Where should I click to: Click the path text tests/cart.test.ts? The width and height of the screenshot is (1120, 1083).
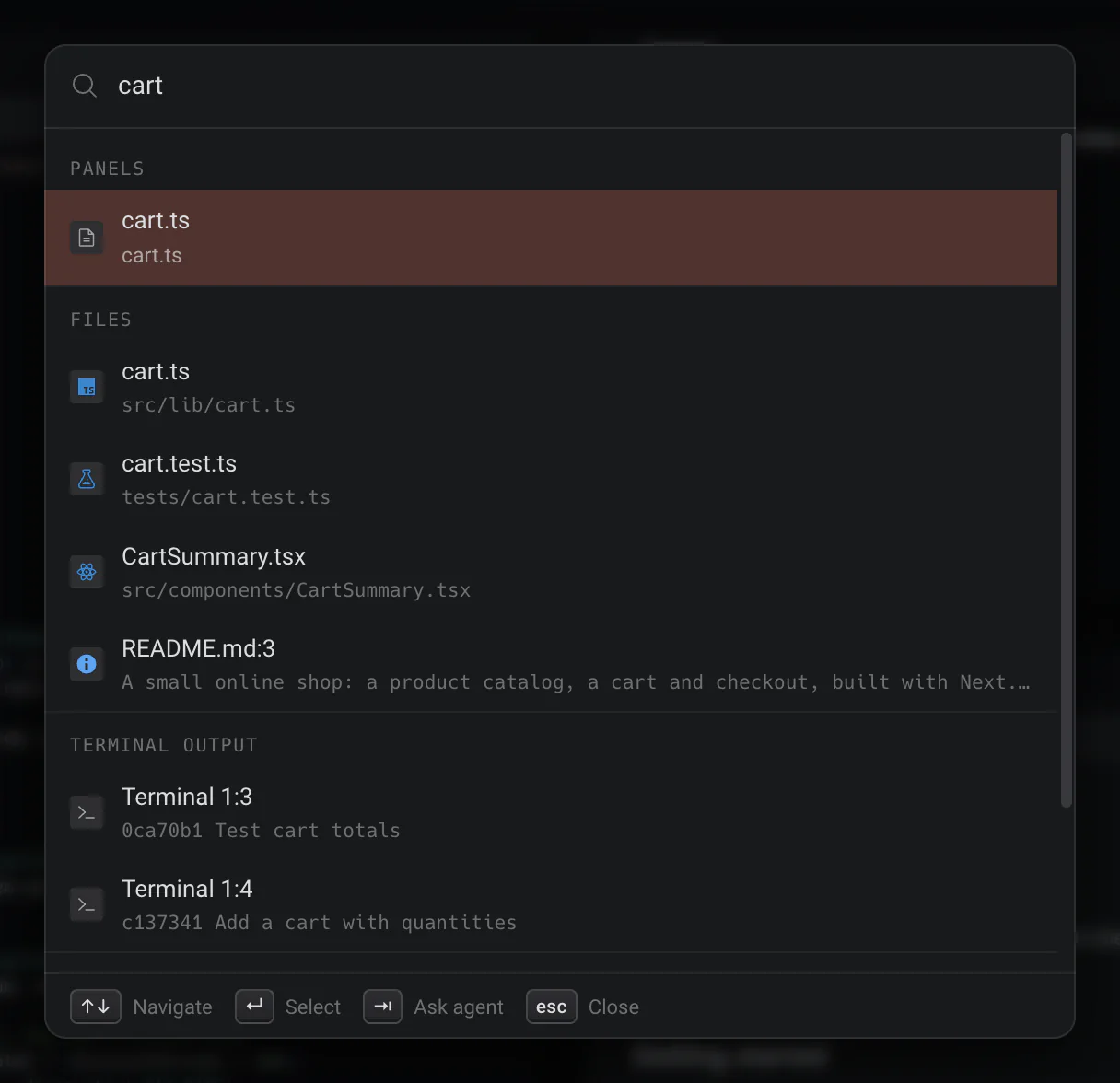tap(227, 497)
